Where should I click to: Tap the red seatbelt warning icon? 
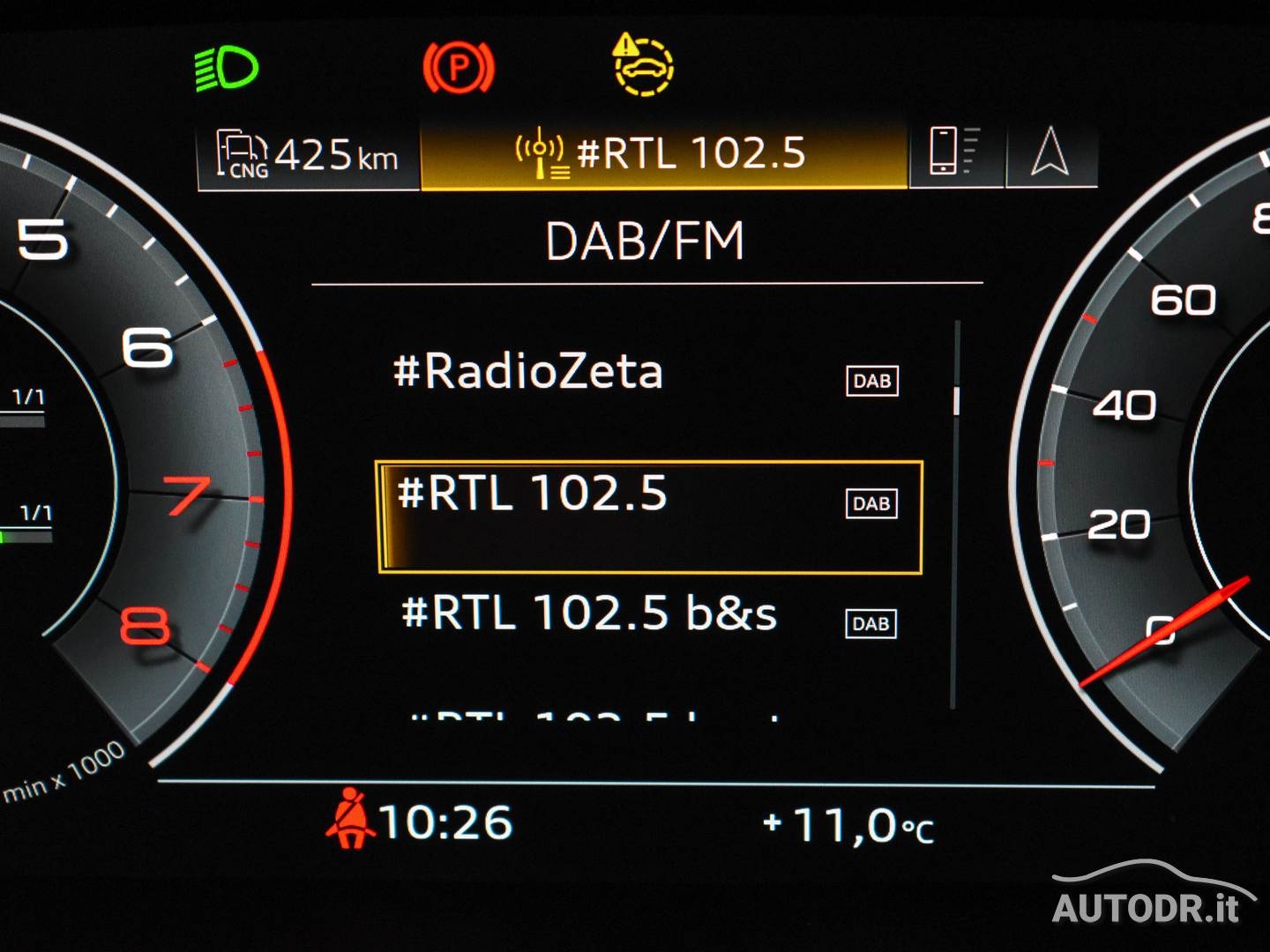(x=350, y=819)
